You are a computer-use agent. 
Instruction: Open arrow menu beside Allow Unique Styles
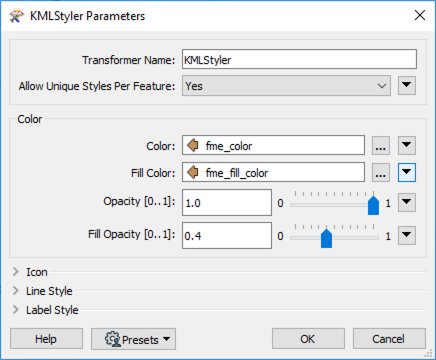[406, 85]
